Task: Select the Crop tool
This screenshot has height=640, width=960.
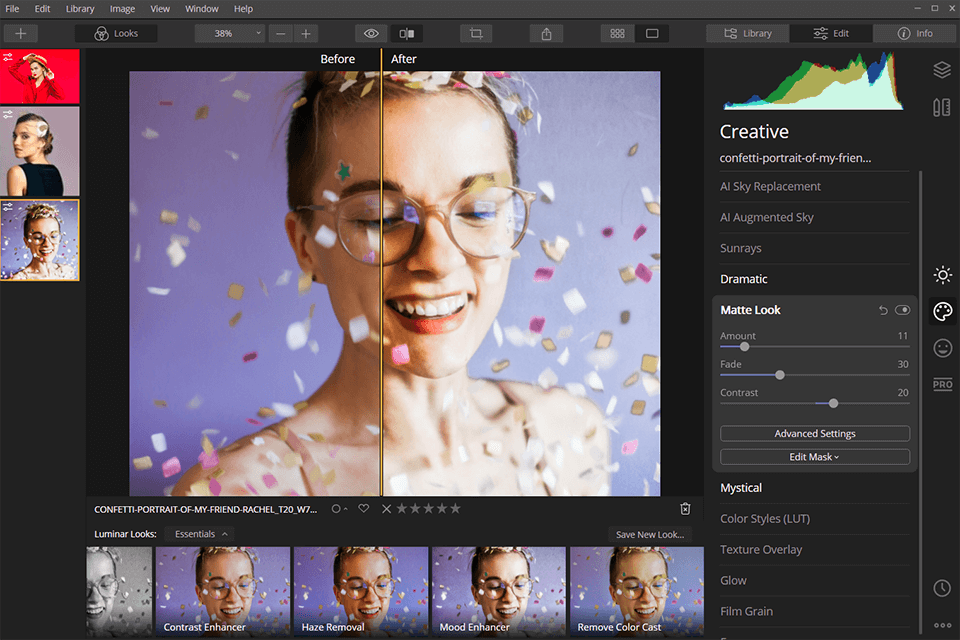Action: (x=475, y=33)
